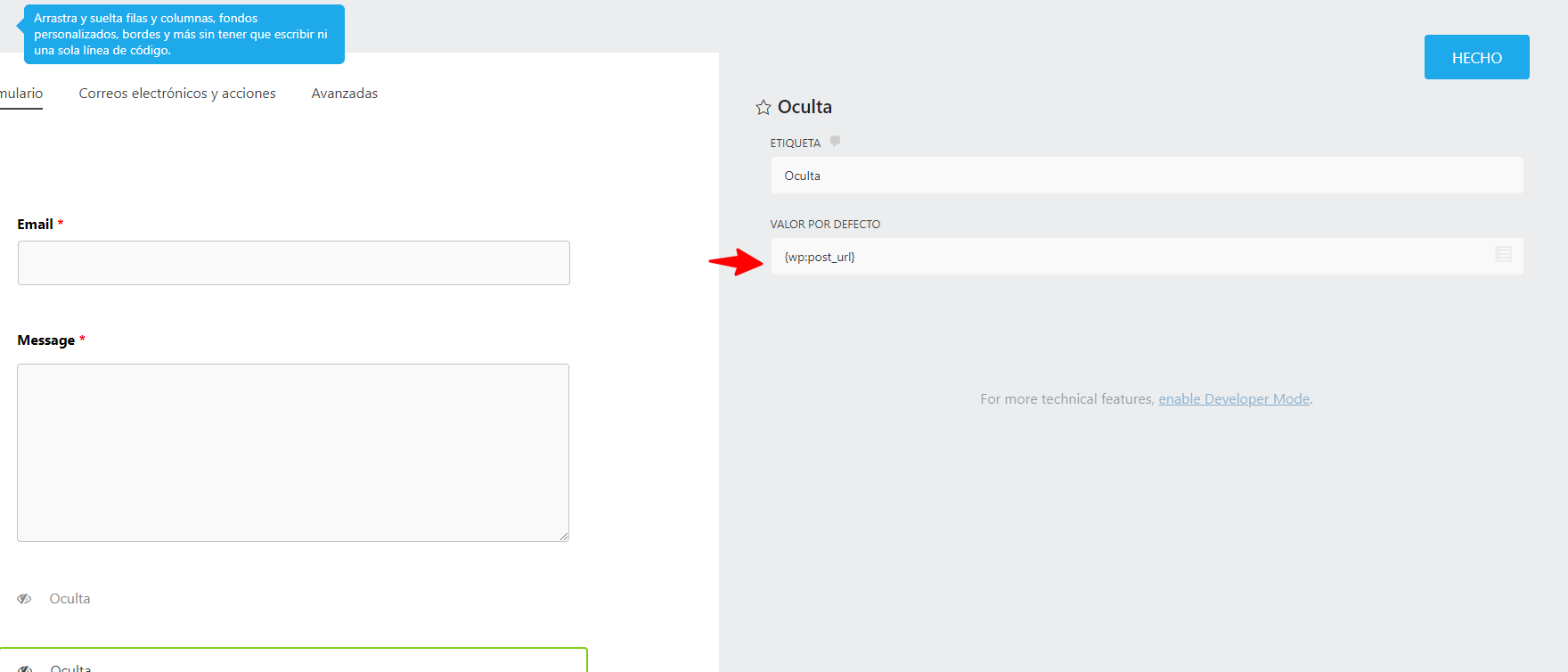Click inside the Message textarea

click(293, 453)
